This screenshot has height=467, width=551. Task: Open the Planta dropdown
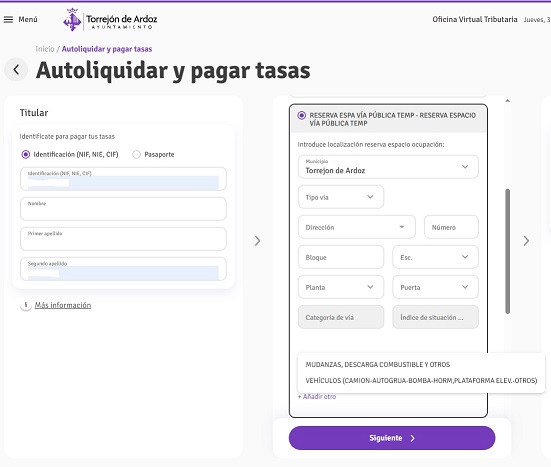point(341,287)
